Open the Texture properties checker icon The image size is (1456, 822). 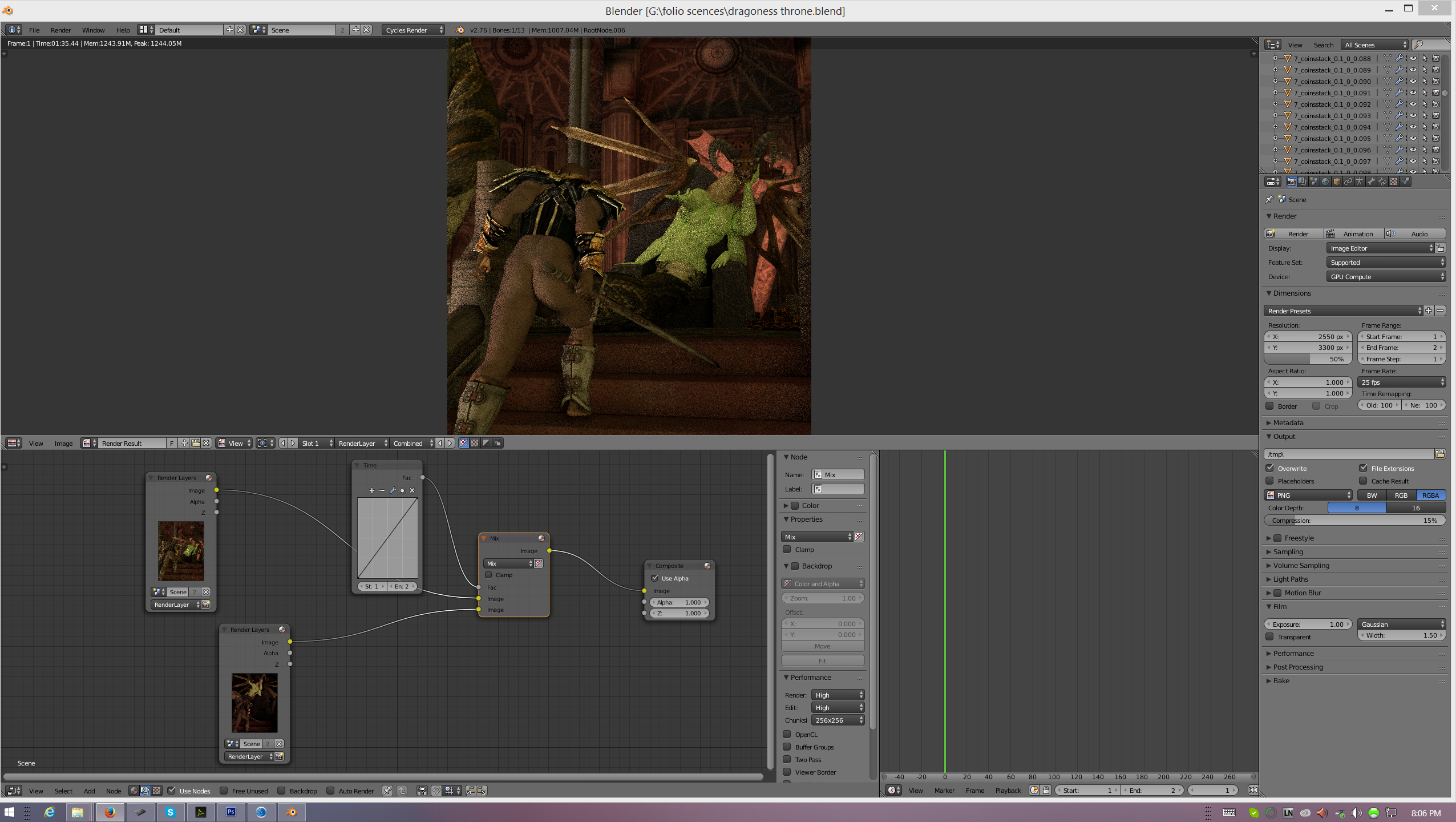pyautogui.click(x=1394, y=182)
